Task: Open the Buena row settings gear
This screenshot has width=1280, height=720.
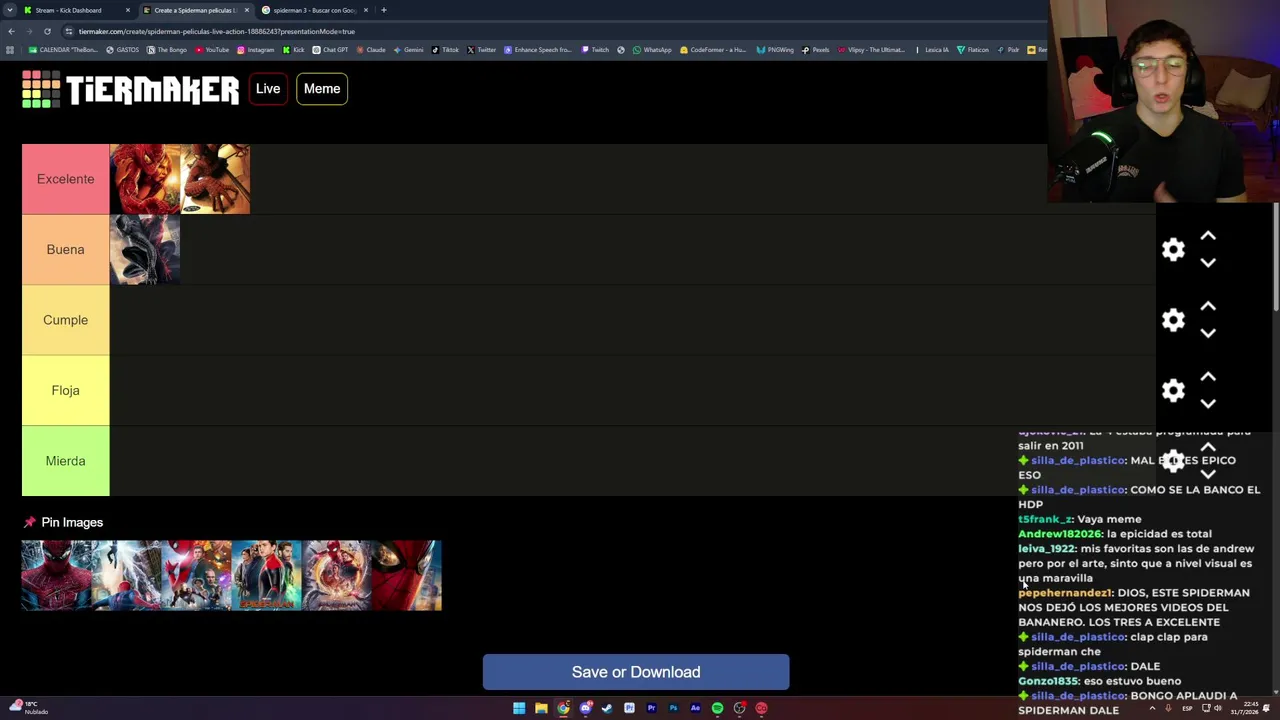Action: (1173, 249)
